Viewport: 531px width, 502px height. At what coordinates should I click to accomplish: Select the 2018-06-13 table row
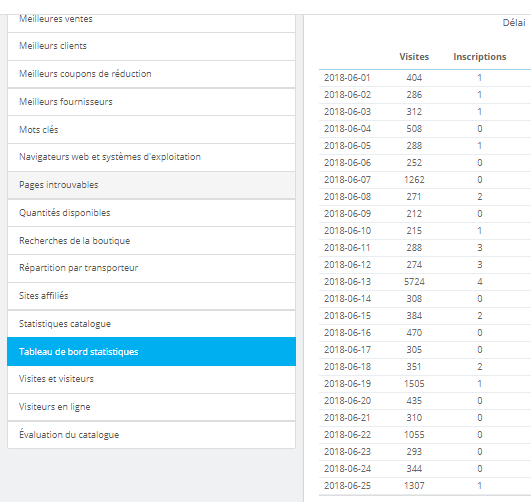click(425, 282)
